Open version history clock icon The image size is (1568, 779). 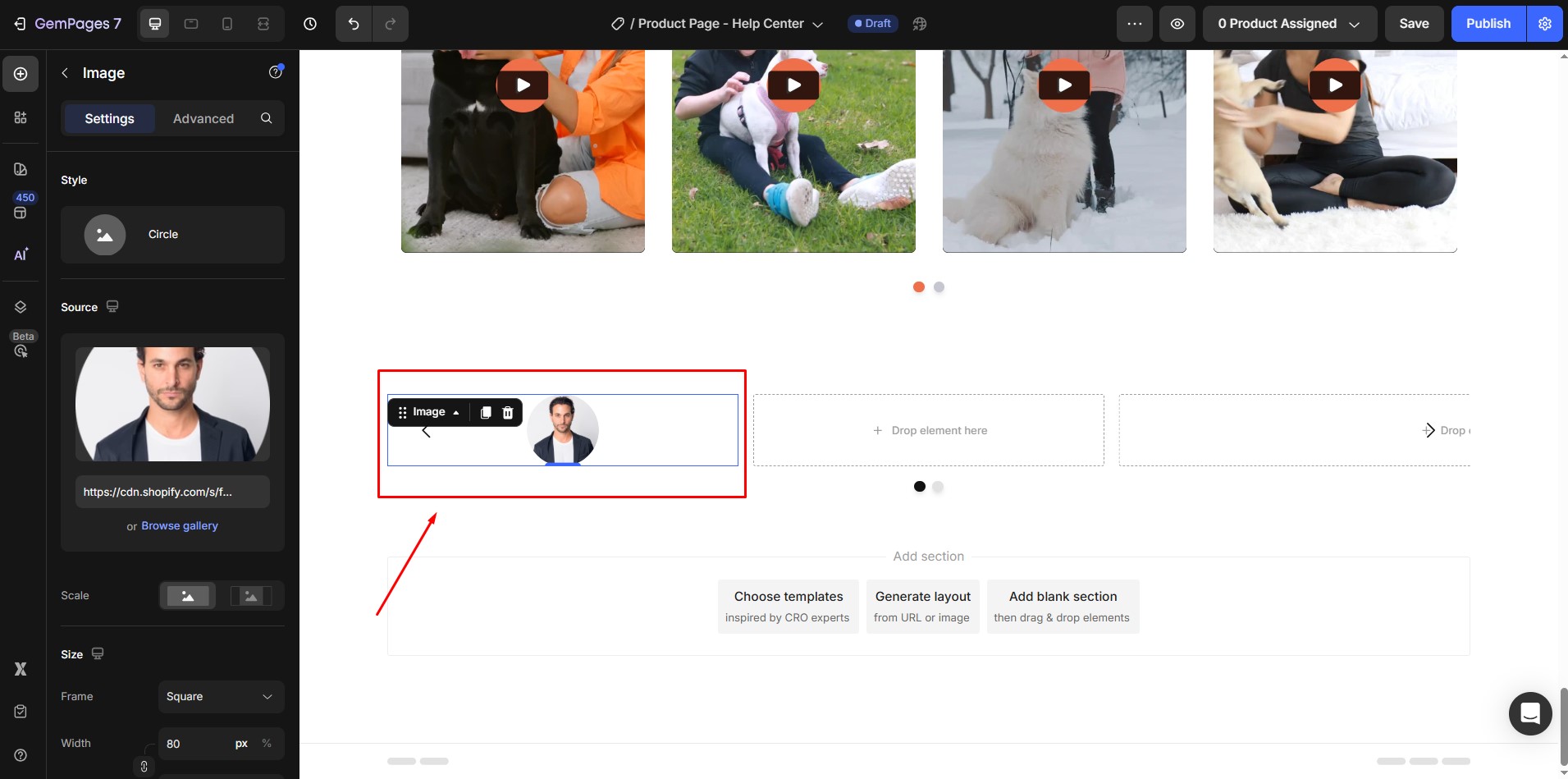tap(310, 24)
